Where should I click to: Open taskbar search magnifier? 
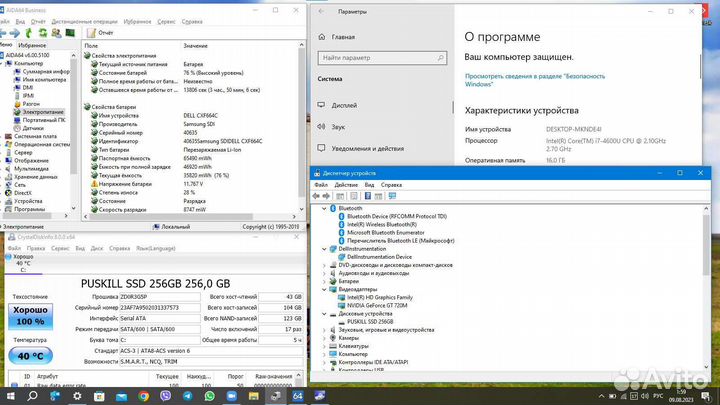32,396
